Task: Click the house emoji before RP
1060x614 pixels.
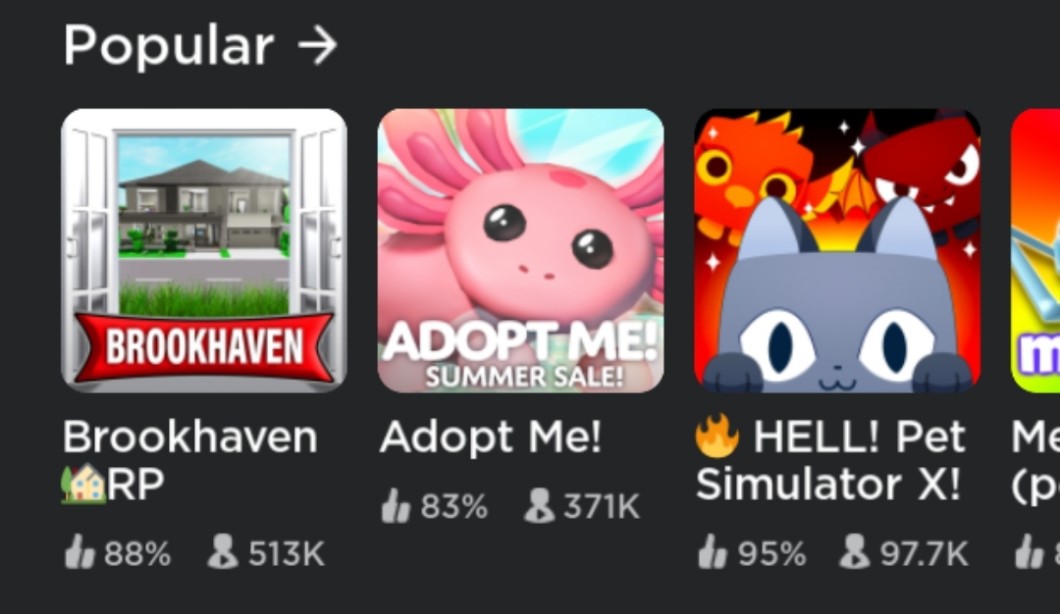Action: (x=84, y=484)
